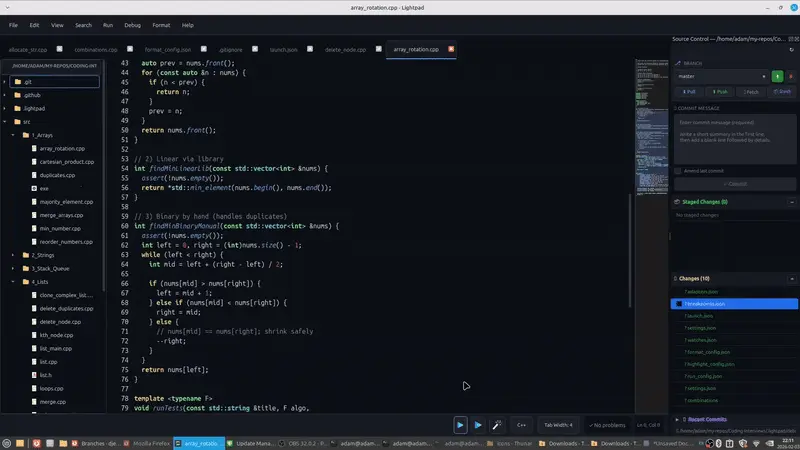800x450 pixels.
Task: Click the second blue play icon
Action: coord(478,425)
